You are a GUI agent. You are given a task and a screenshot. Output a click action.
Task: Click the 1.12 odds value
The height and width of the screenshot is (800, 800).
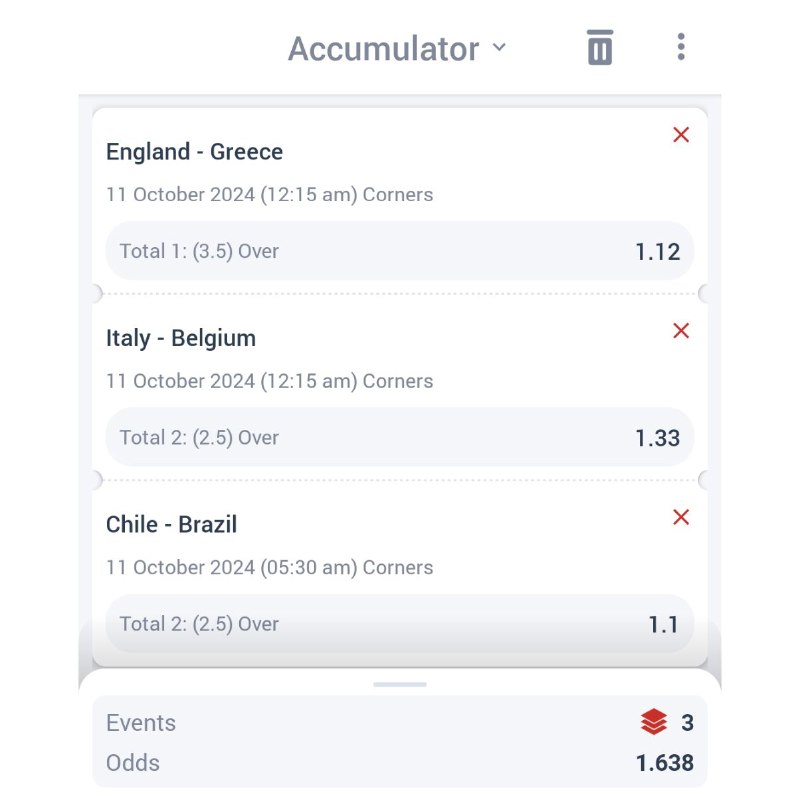click(x=657, y=252)
